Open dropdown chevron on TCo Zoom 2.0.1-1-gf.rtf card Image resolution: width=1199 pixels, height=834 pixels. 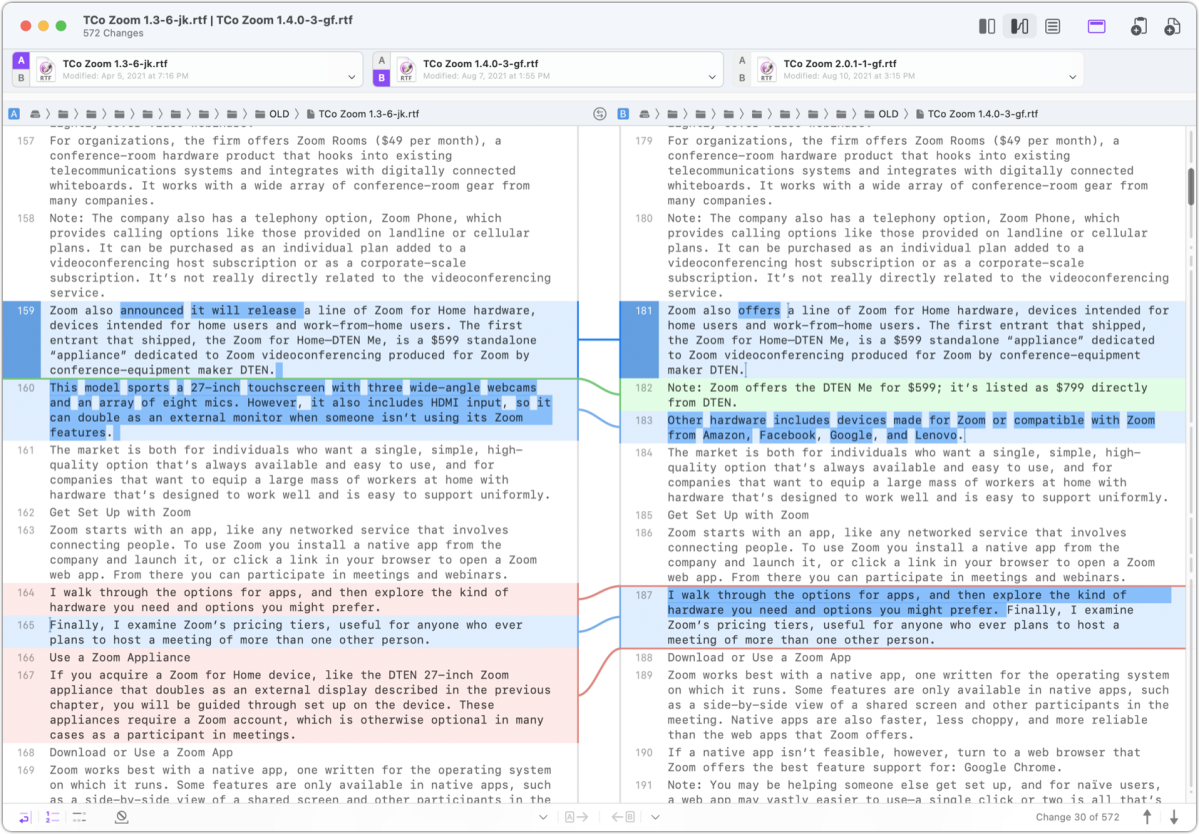(x=1072, y=77)
